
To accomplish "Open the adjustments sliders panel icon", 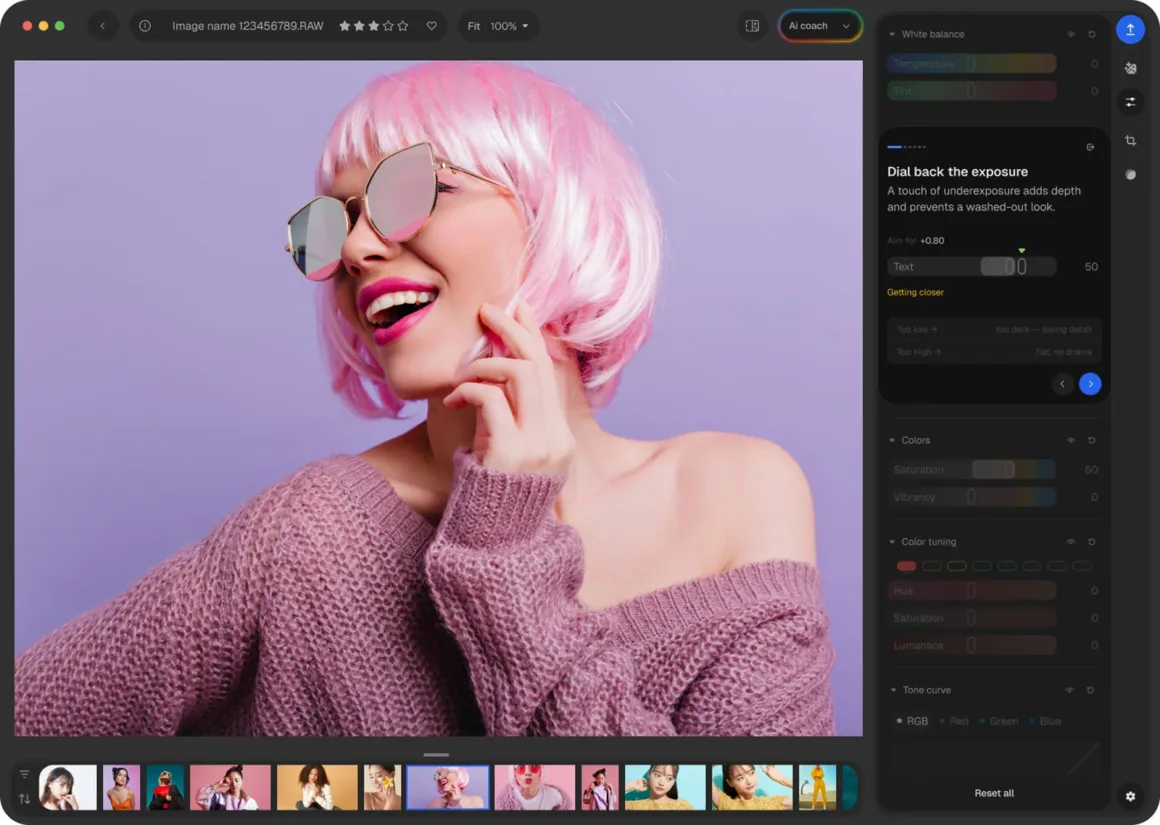I will pyautogui.click(x=1130, y=102).
